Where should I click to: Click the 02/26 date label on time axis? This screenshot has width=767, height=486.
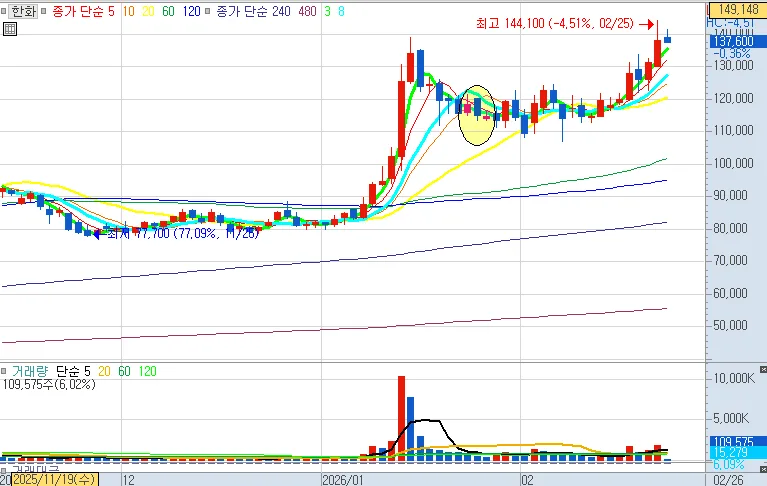pos(728,480)
